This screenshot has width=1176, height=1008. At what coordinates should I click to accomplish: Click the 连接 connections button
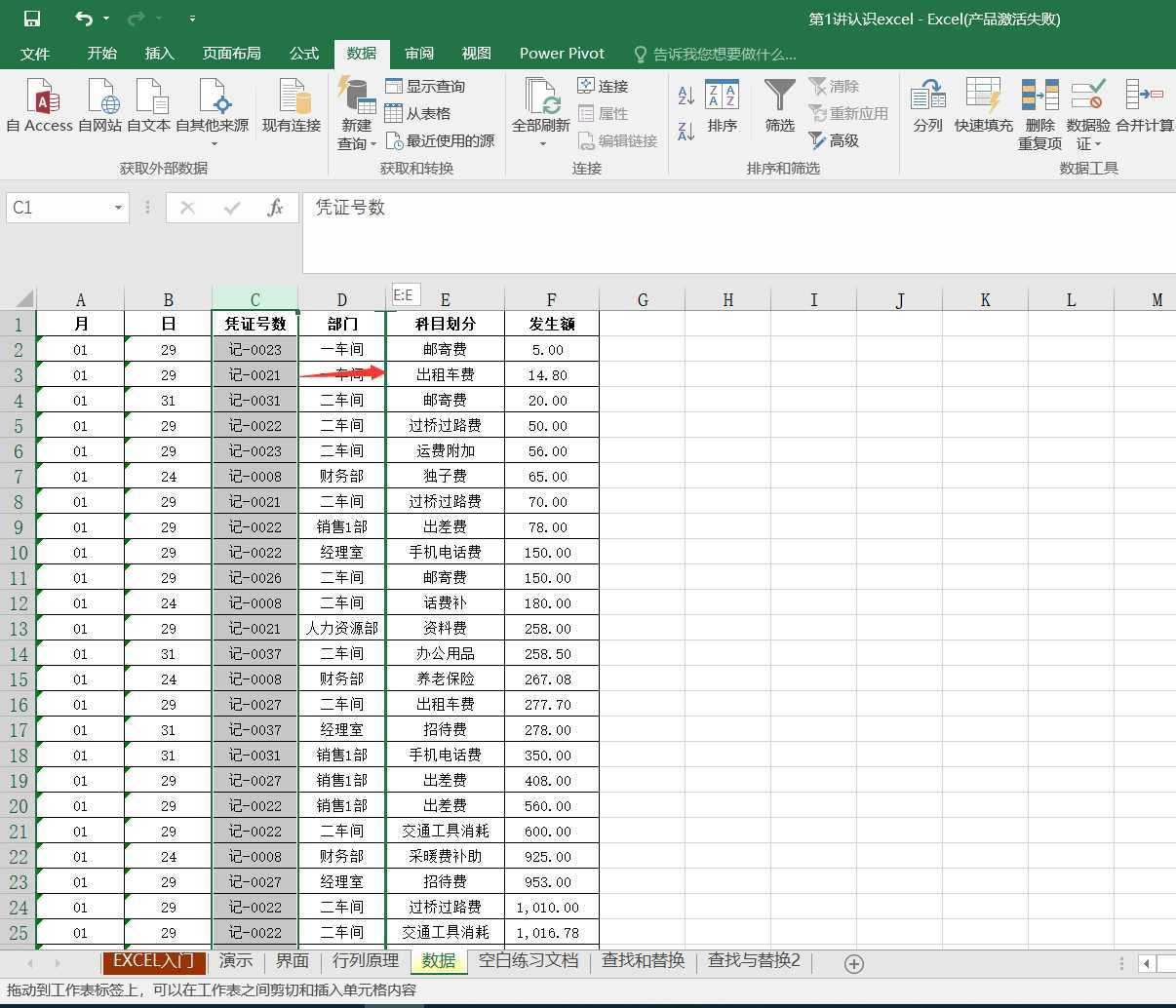[x=603, y=86]
